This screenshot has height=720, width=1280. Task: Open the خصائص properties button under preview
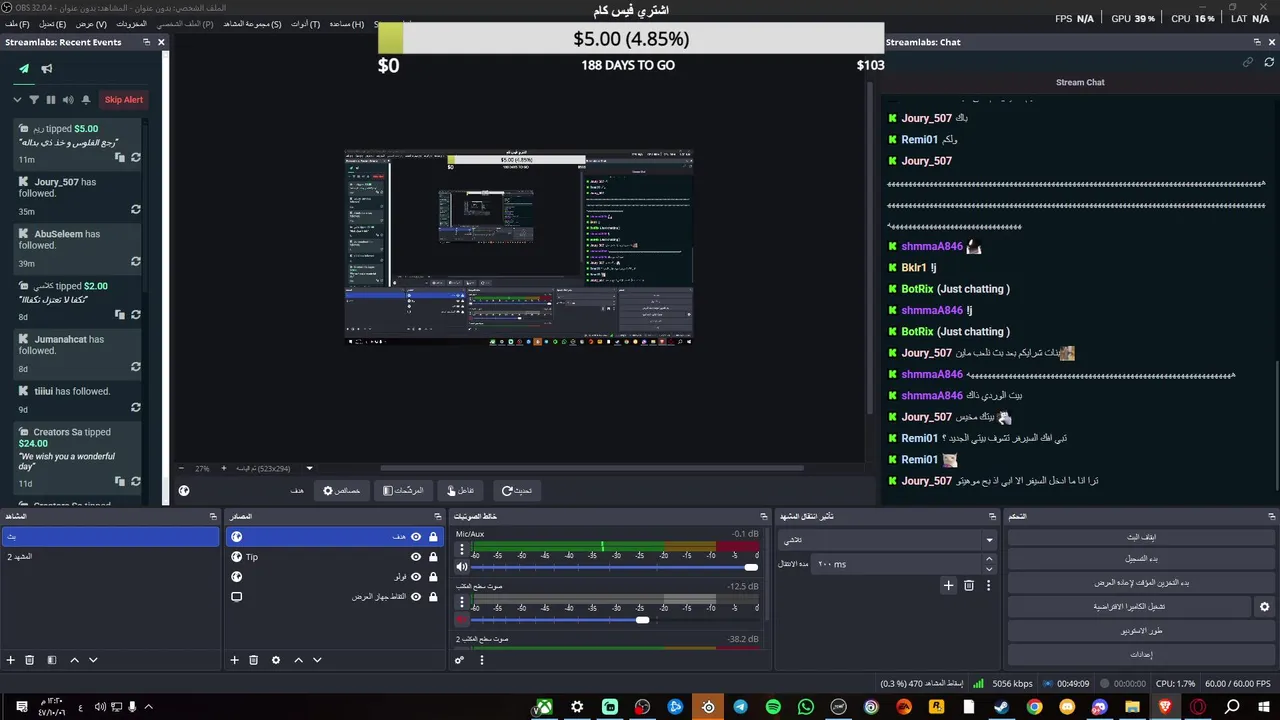341,490
